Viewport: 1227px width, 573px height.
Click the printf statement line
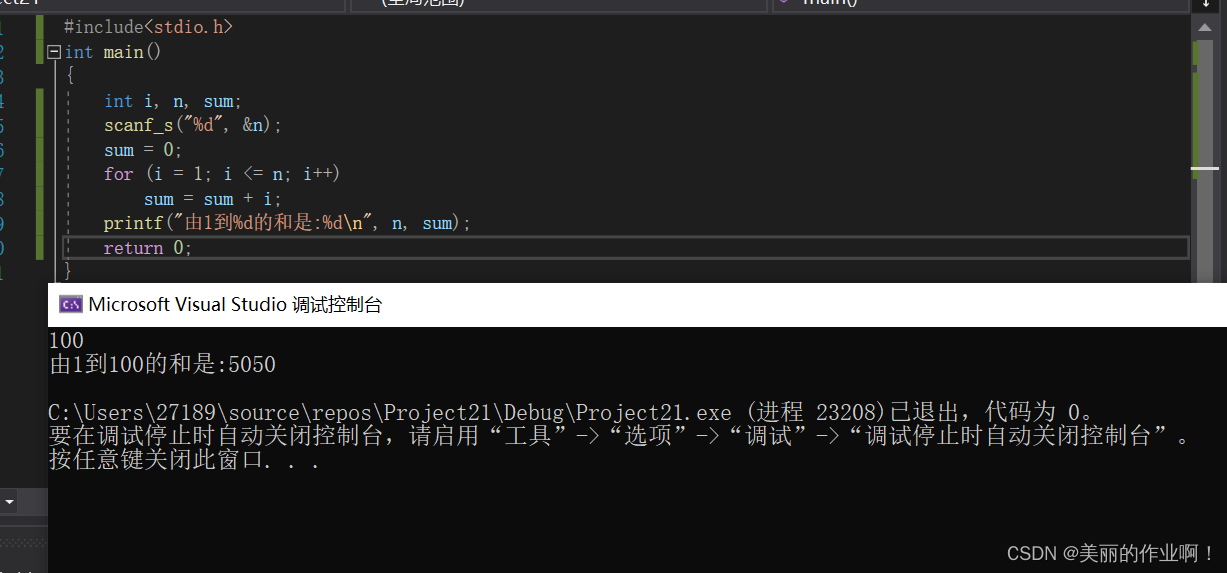(x=287, y=223)
